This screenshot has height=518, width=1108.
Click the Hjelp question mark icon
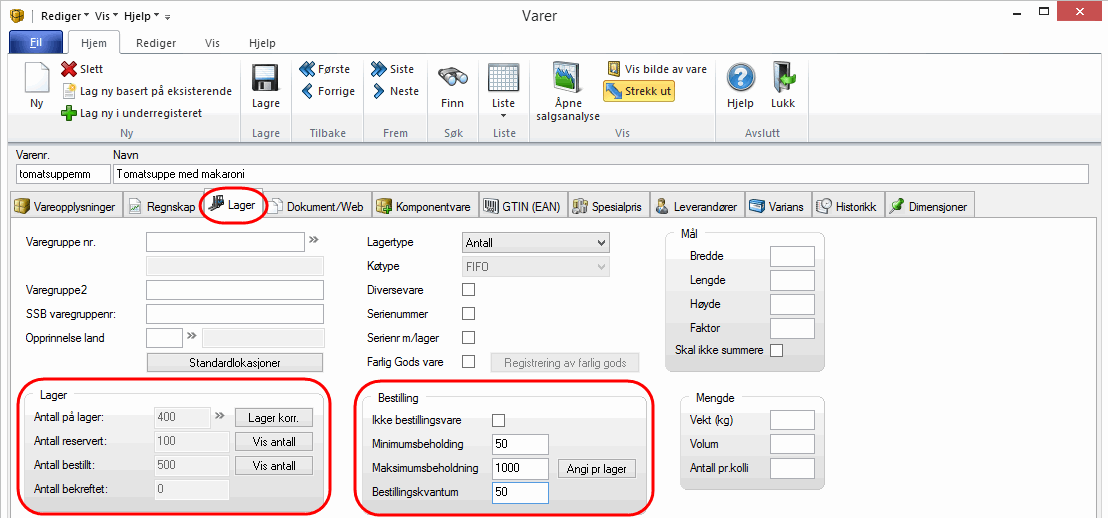740,79
